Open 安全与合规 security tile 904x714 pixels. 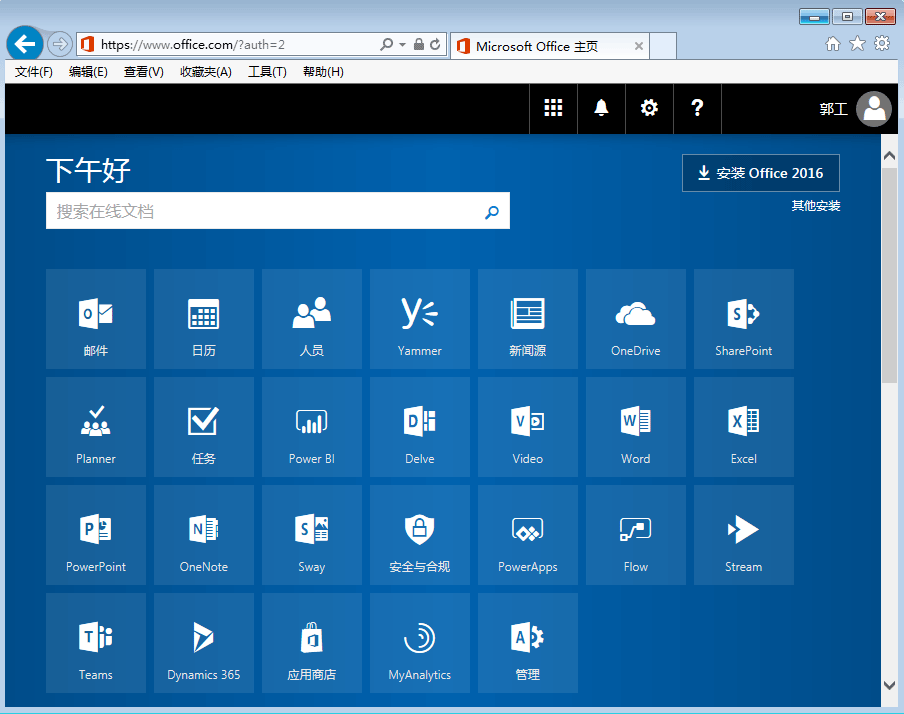[420, 535]
